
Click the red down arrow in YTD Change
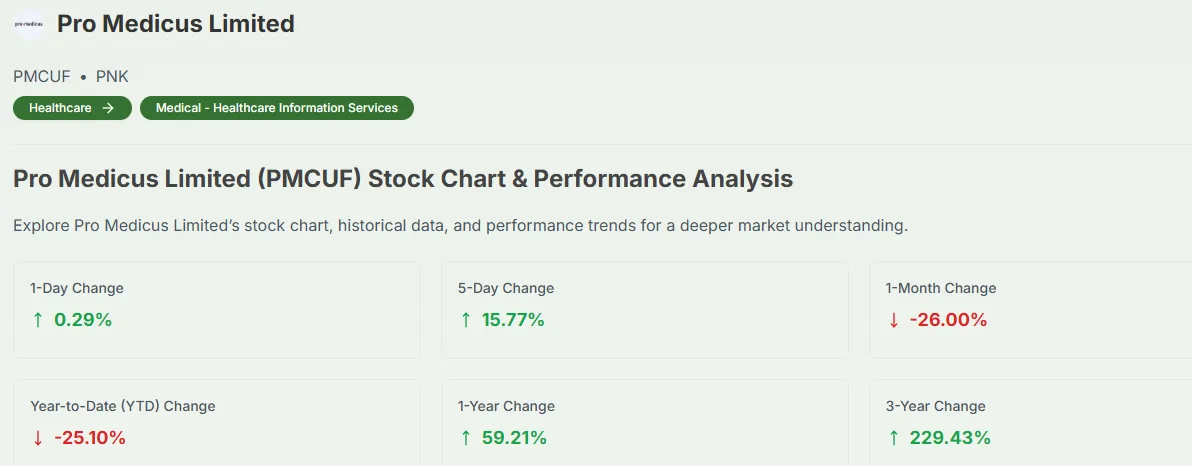click(38, 438)
